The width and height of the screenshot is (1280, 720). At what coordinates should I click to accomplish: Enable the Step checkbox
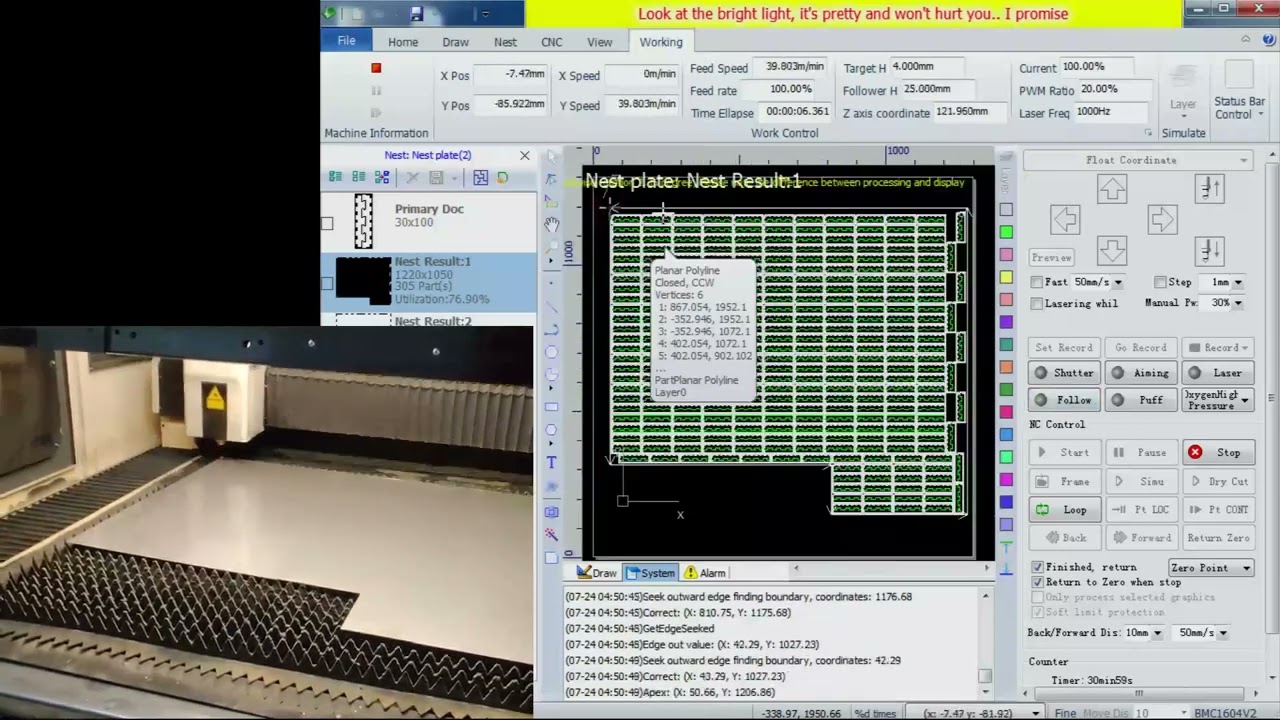(1160, 283)
